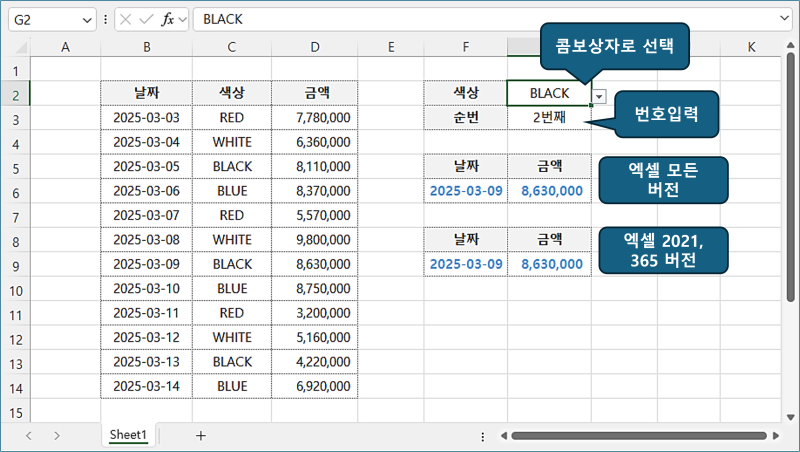The image size is (800, 452).
Task: Click the Enter checkmark icon in formula bar
Action: 144,19
